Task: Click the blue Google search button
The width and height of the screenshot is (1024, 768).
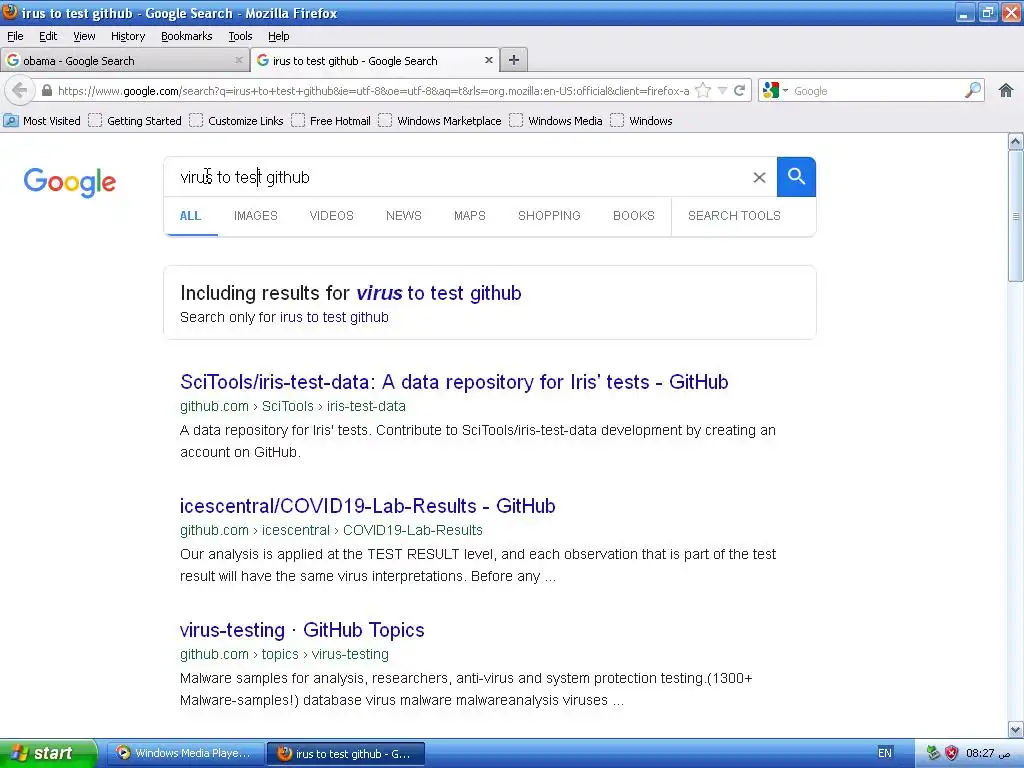Action: pyautogui.click(x=796, y=176)
